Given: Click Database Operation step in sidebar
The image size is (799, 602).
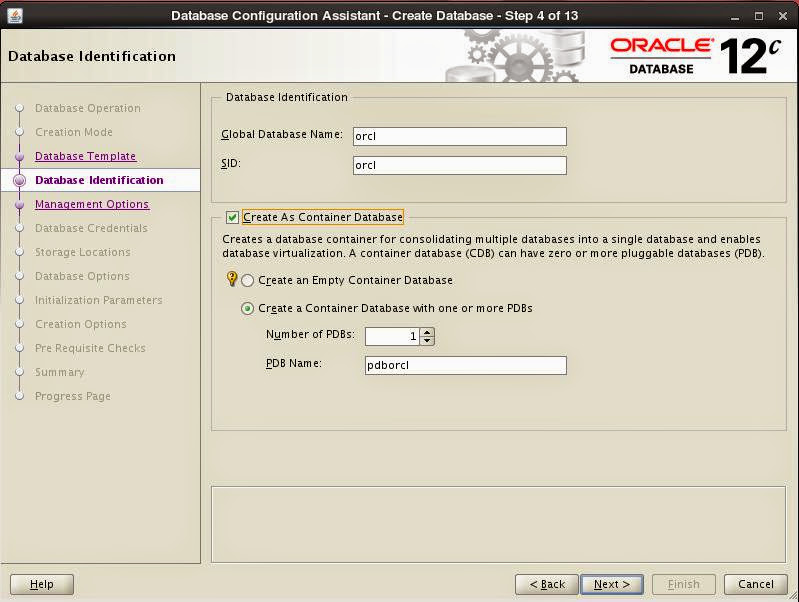Looking at the screenshot, I should click(88, 108).
